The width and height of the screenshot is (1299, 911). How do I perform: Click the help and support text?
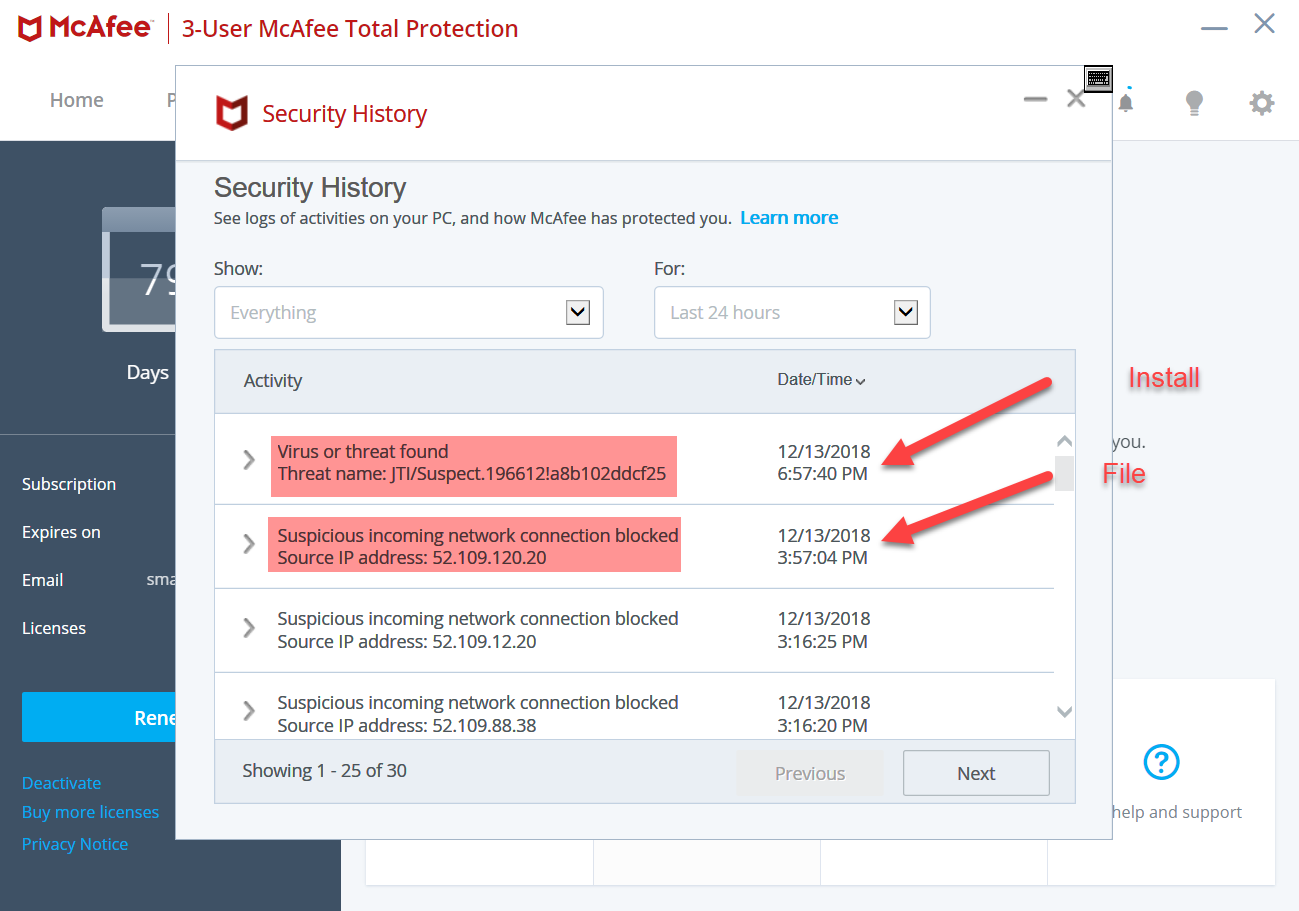pyautogui.click(x=1176, y=812)
